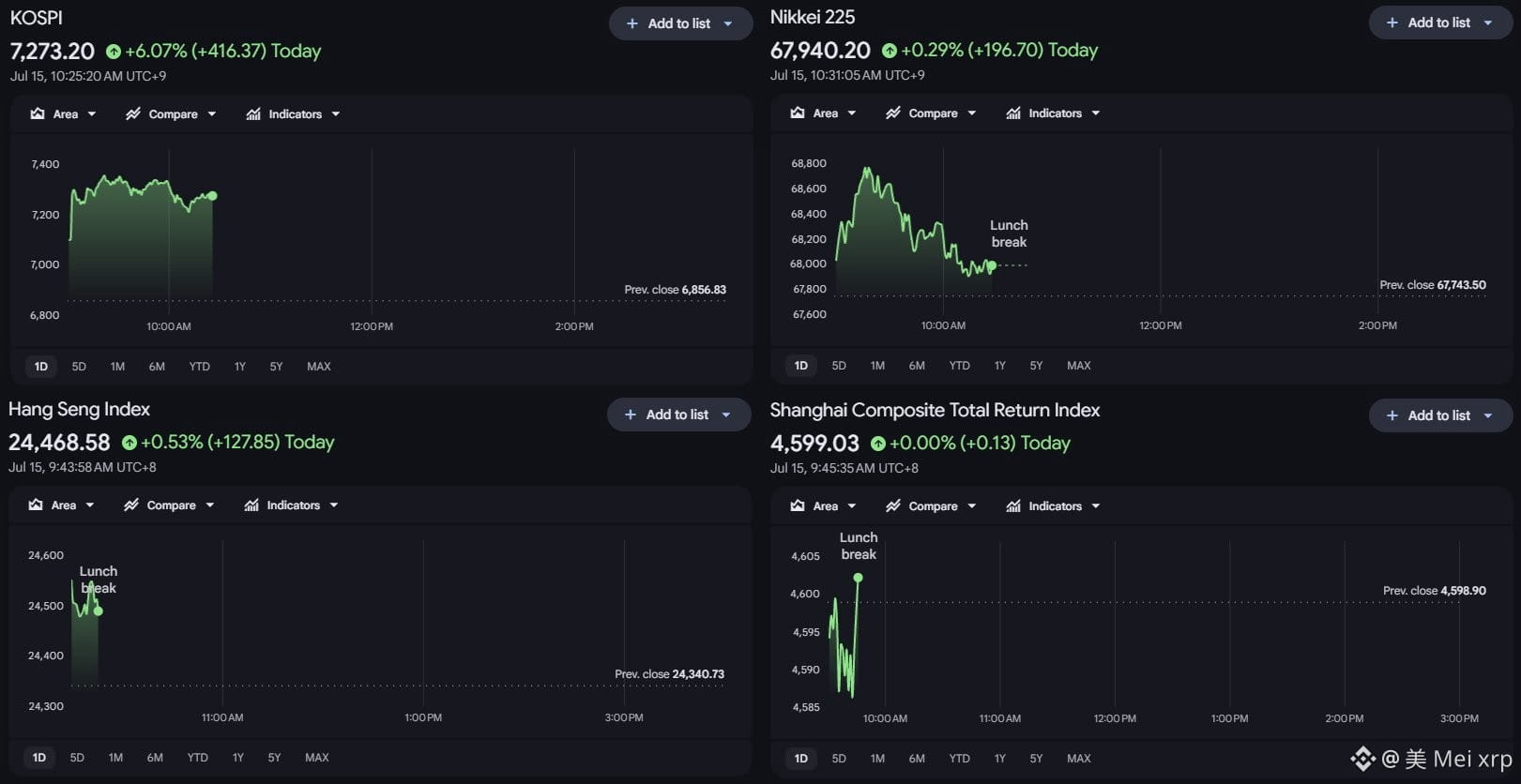
Task: Add Nikkei 225 to a list
Action: coord(1439,23)
